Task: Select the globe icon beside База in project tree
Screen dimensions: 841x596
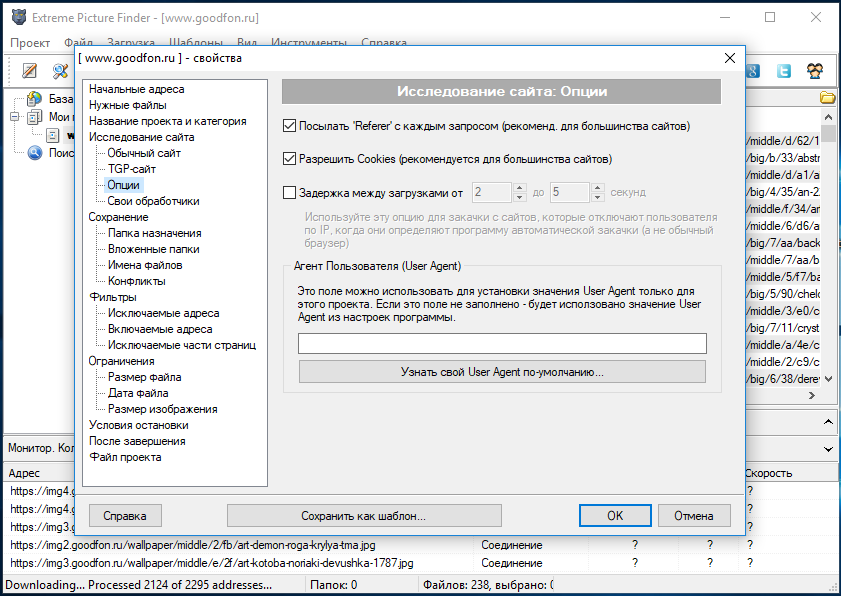Action: tap(35, 99)
